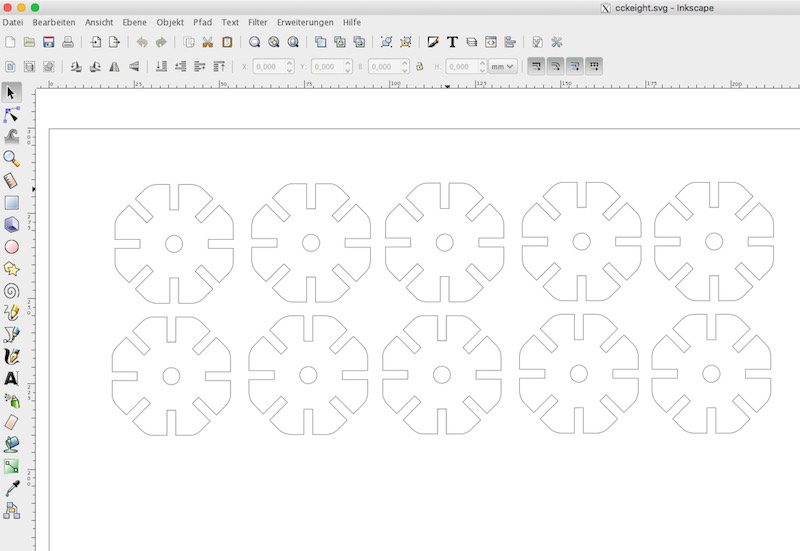Lower selection to bottom icon
The height and width of the screenshot is (551, 800).
[x=161, y=66]
